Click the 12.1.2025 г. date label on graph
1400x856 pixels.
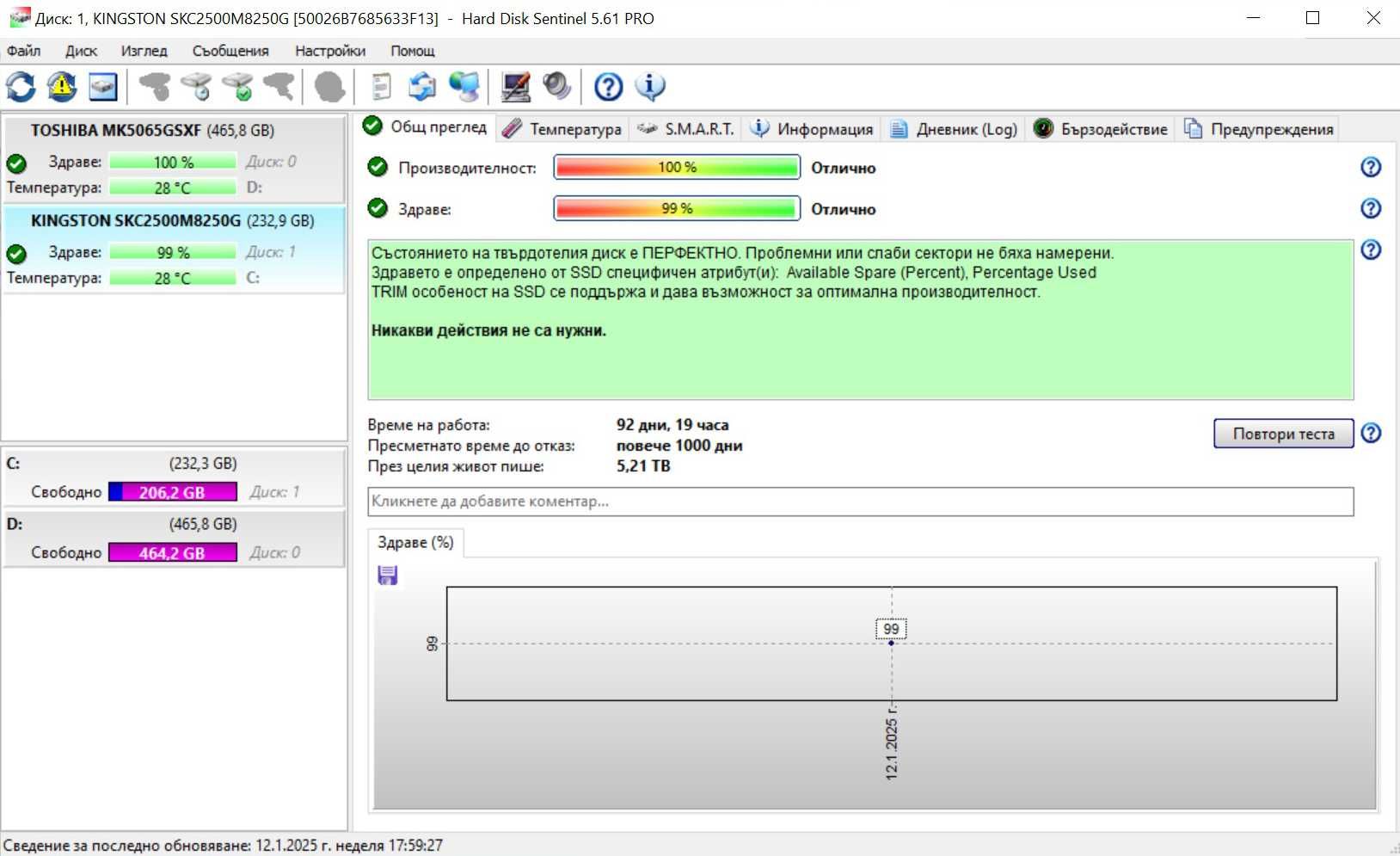tap(892, 742)
